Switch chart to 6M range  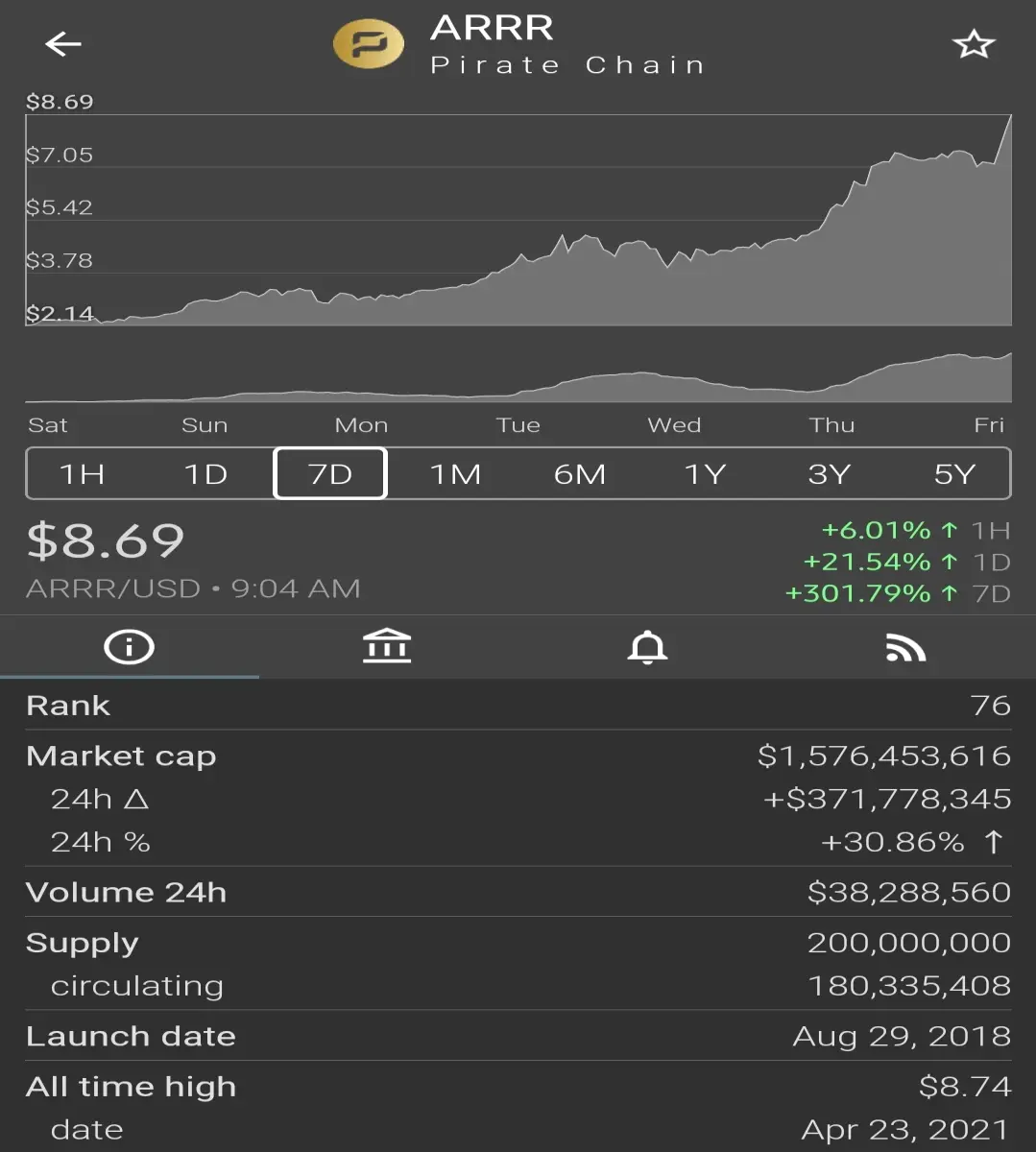pos(580,473)
